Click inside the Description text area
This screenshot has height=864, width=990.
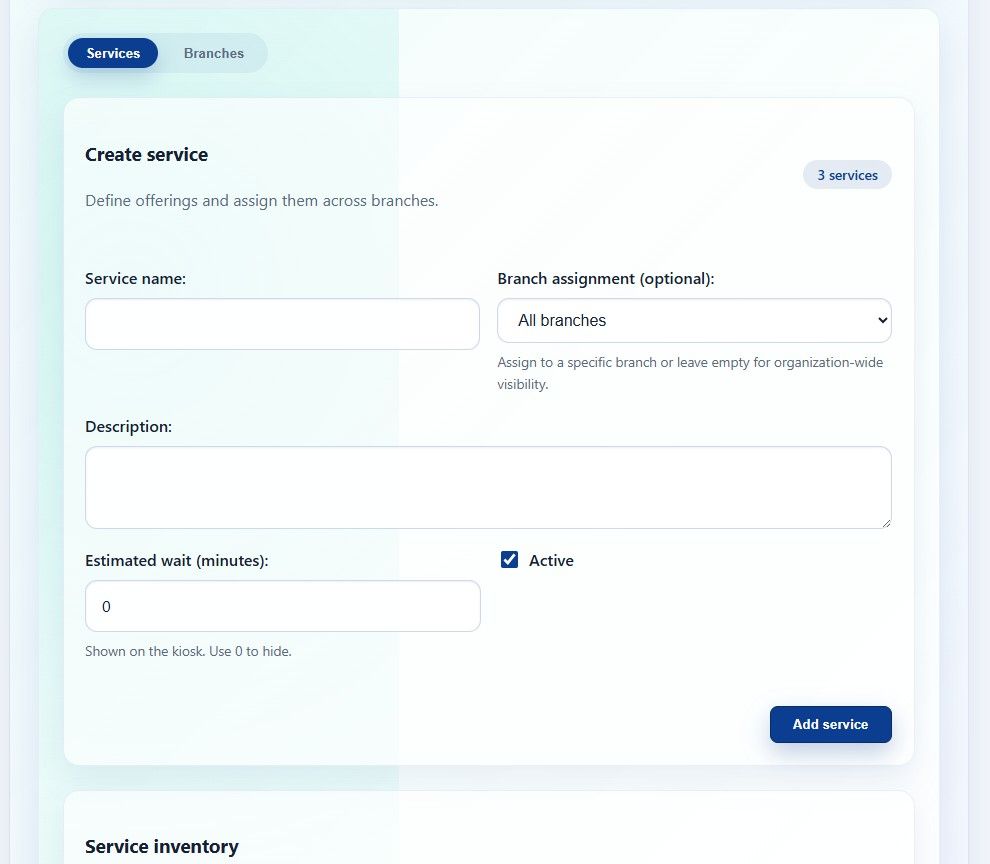[x=488, y=487]
